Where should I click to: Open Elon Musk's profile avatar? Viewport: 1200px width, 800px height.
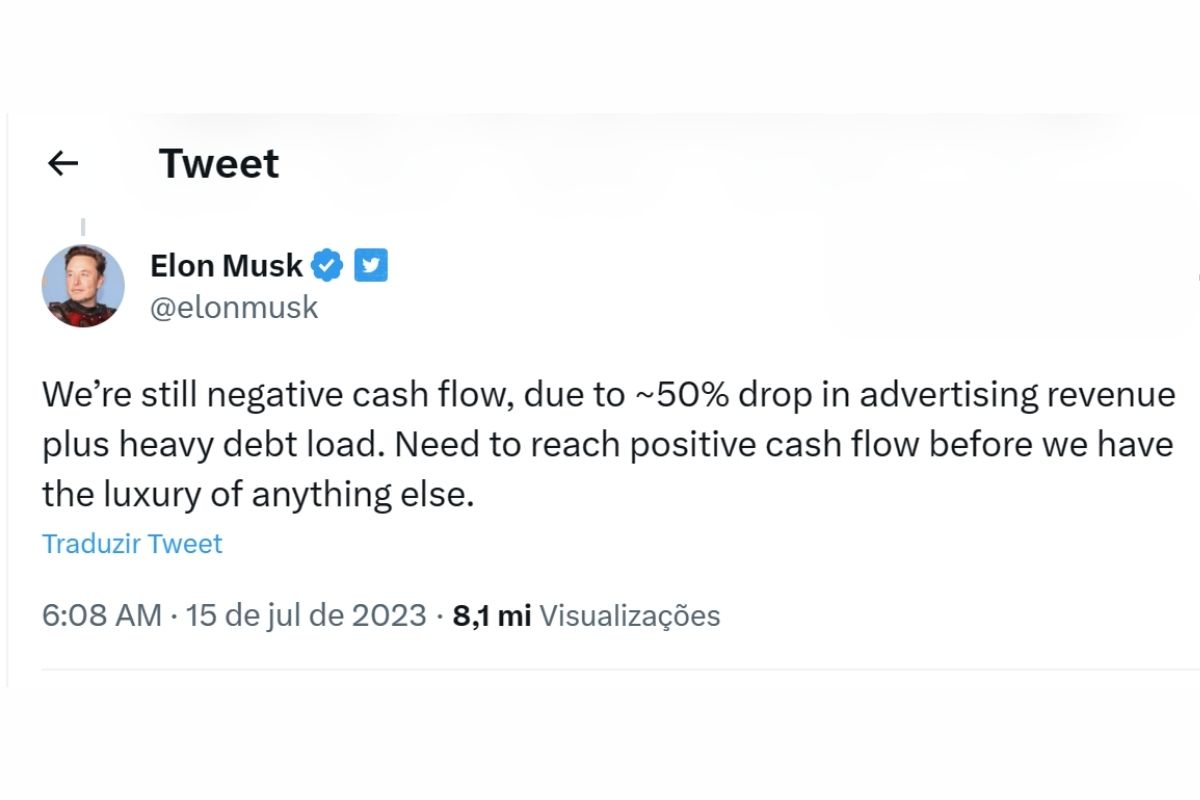click(x=83, y=286)
